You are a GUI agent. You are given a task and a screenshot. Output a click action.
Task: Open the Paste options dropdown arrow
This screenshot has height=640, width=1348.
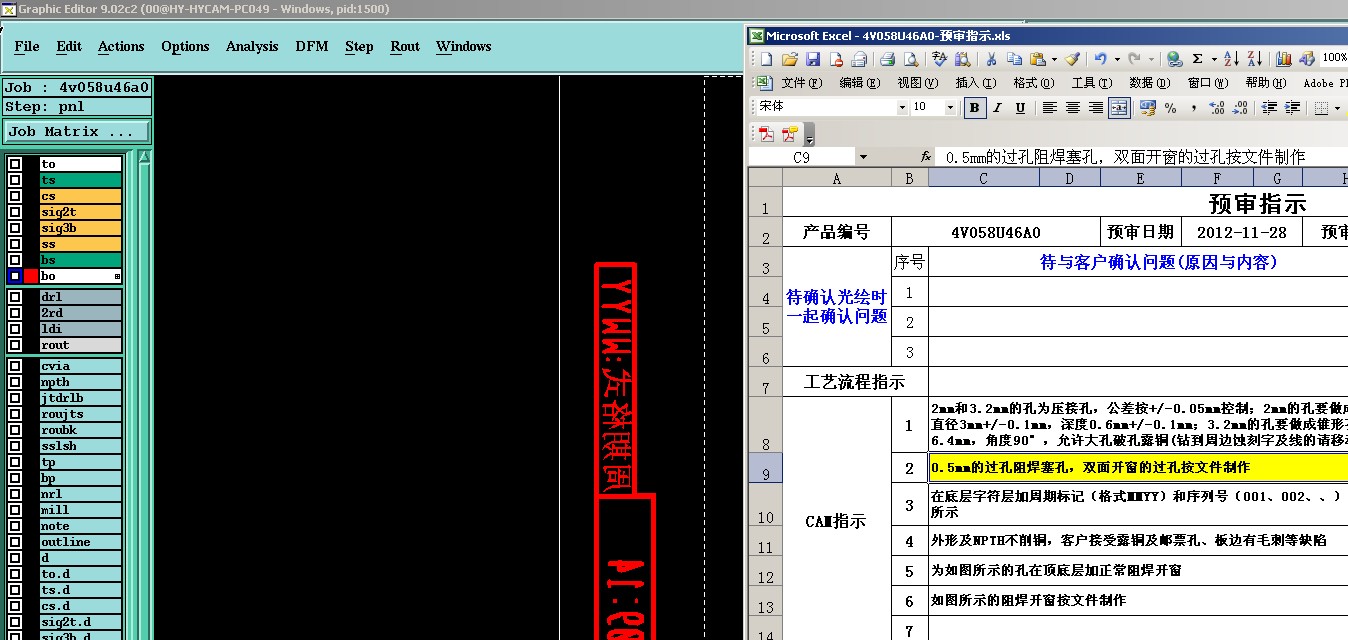[x=1053, y=59]
